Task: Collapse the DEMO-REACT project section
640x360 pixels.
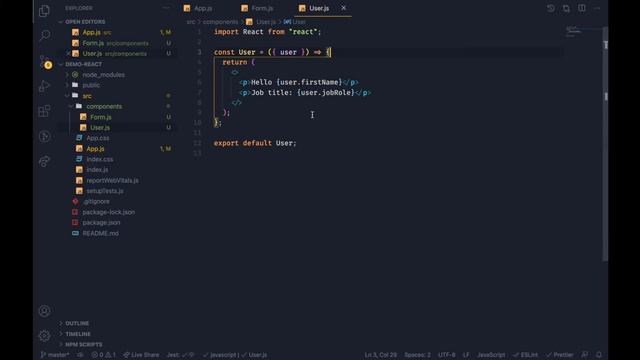Action: (84, 64)
